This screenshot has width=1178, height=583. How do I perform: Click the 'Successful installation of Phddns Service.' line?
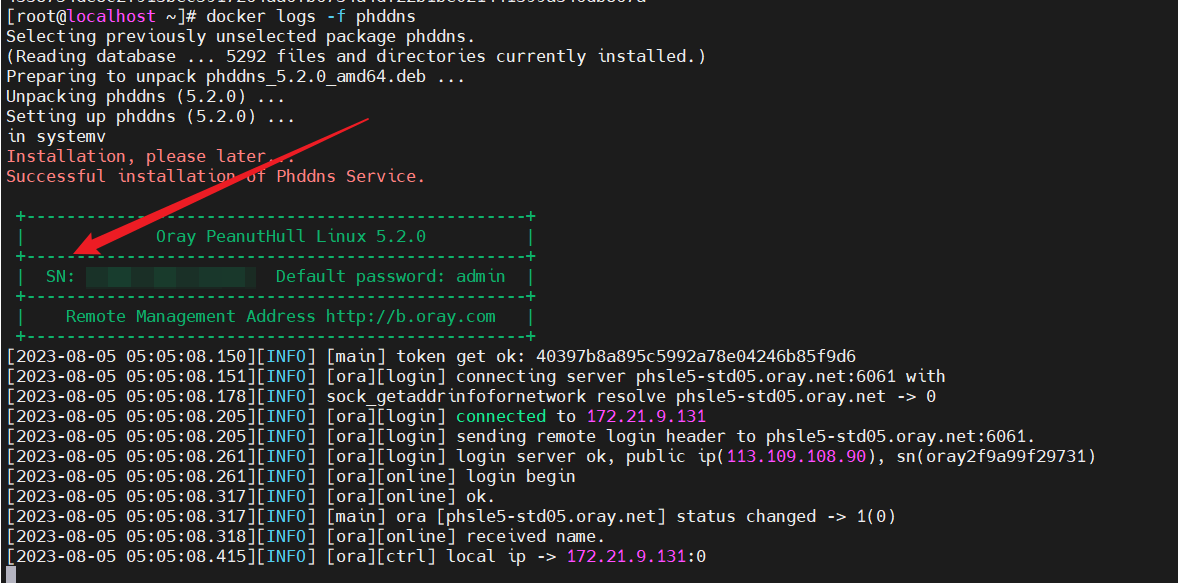pos(215,176)
